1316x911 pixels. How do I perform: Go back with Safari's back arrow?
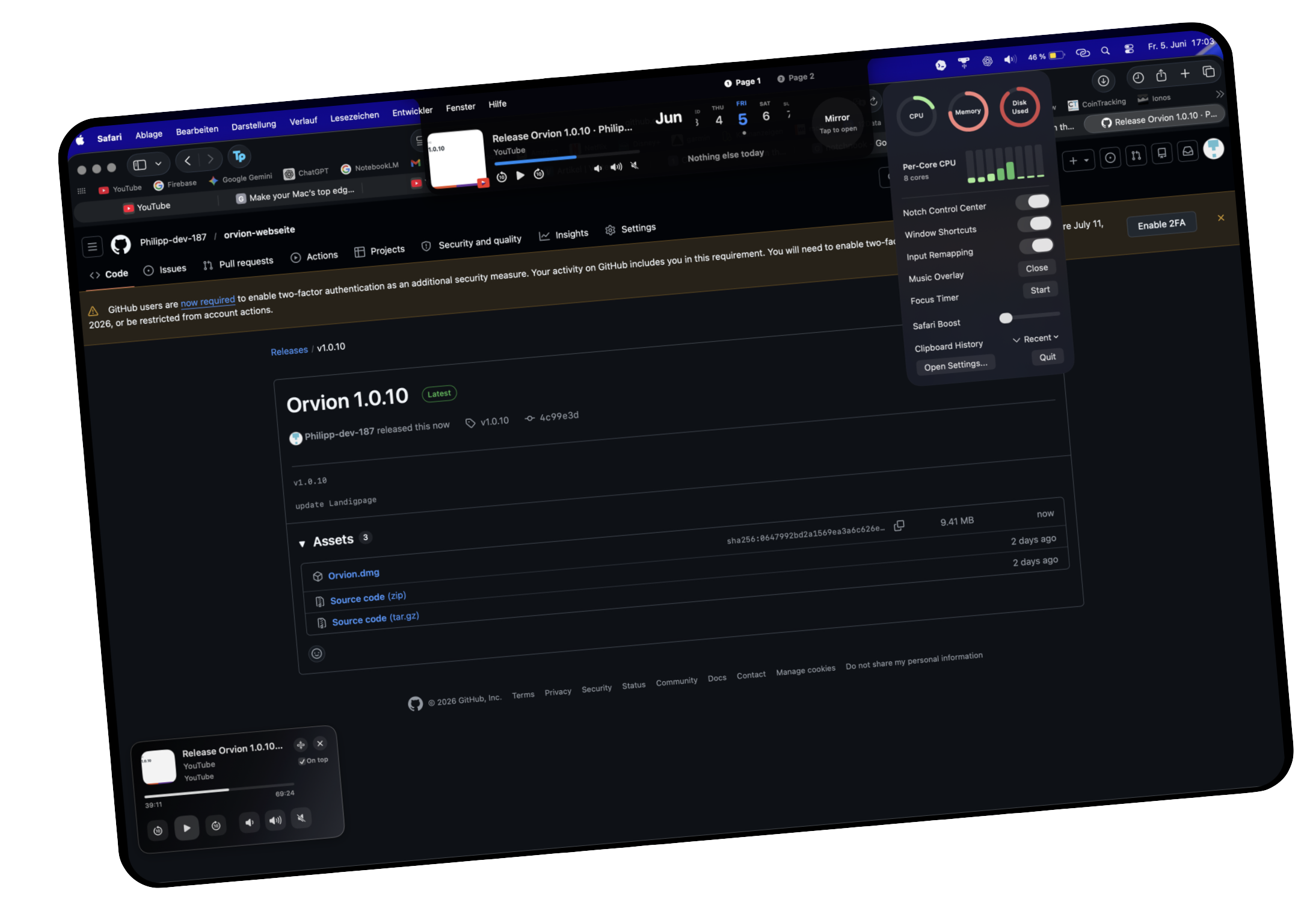click(188, 161)
